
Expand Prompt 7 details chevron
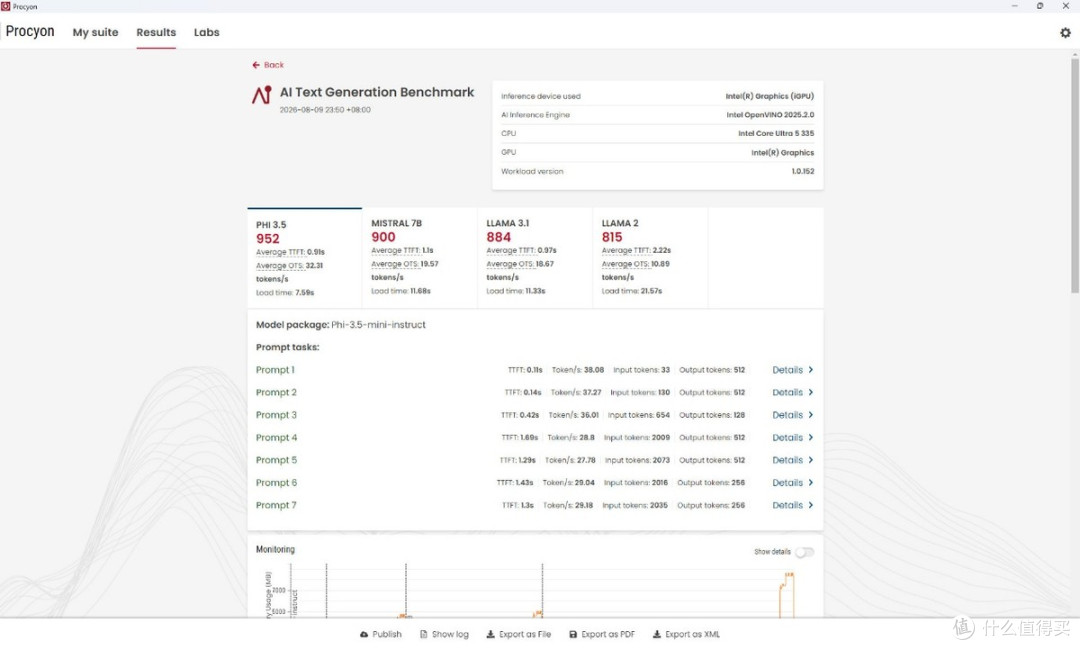tap(811, 505)
